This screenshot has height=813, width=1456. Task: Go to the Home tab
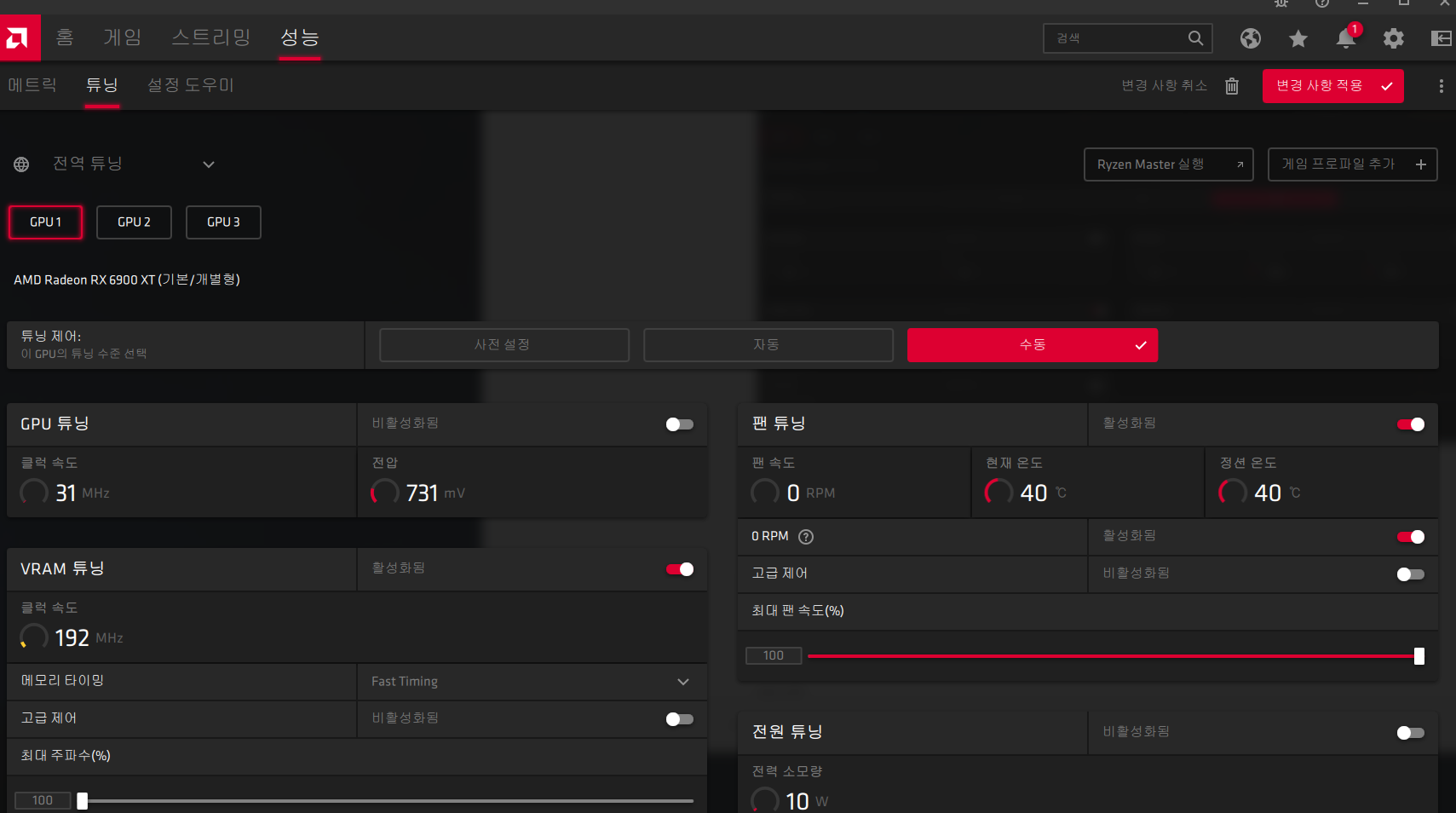[x=65, y=37]
